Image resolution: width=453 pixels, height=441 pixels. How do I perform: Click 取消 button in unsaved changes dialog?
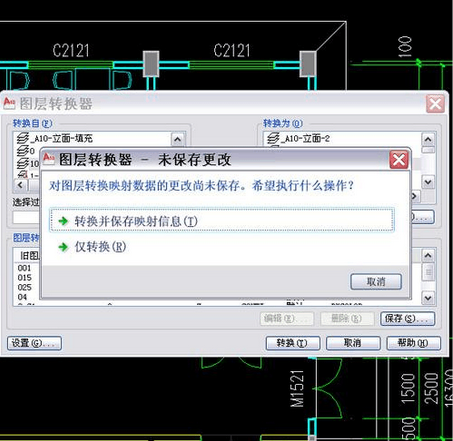point(376,282)
